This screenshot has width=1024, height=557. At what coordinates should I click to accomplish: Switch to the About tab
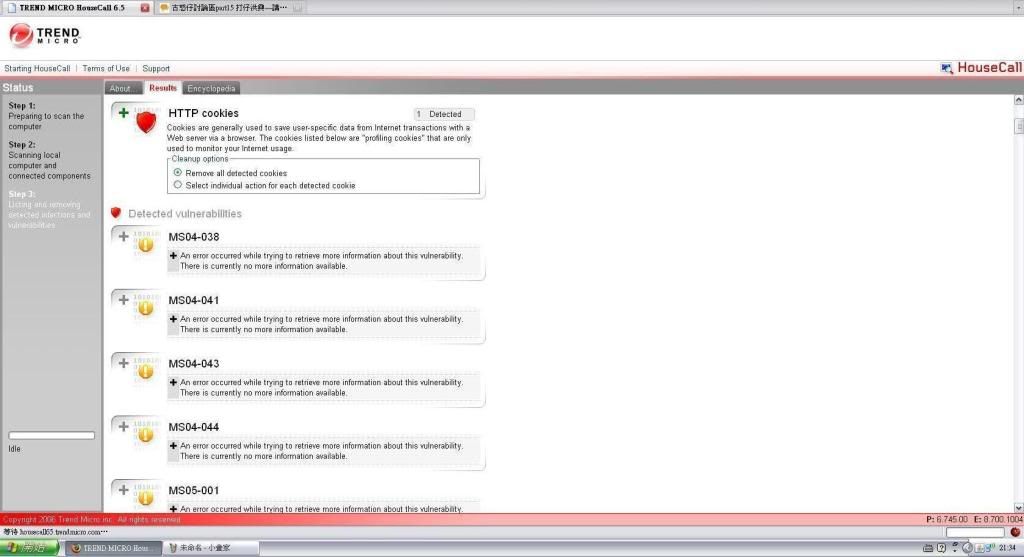point(122,88)
